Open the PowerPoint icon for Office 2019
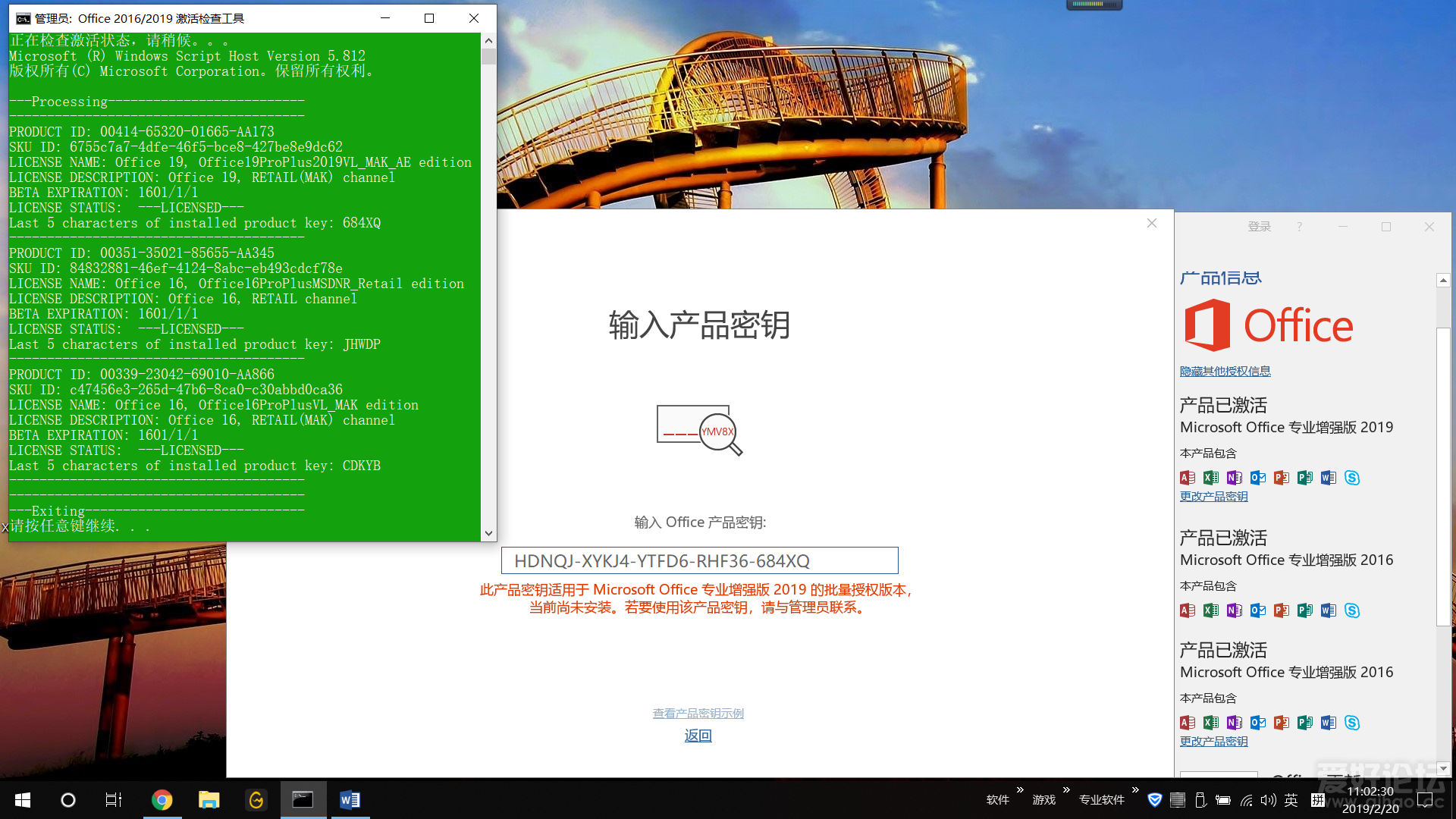Viewport: 1456px width, 819px height. pyautogui.click(x=1282, y=478)
